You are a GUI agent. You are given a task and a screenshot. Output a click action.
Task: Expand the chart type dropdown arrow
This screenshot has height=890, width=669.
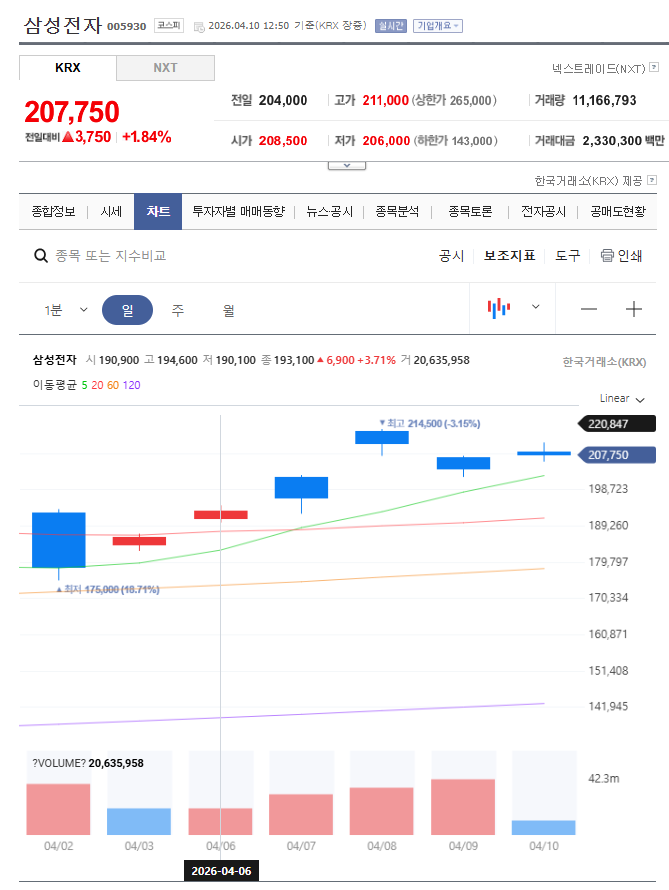coord(535,307)
